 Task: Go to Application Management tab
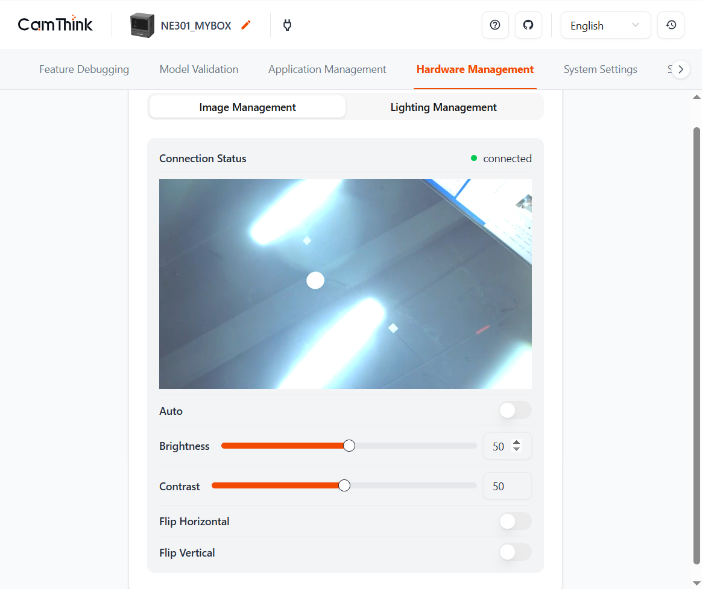(x=327, y=69)
